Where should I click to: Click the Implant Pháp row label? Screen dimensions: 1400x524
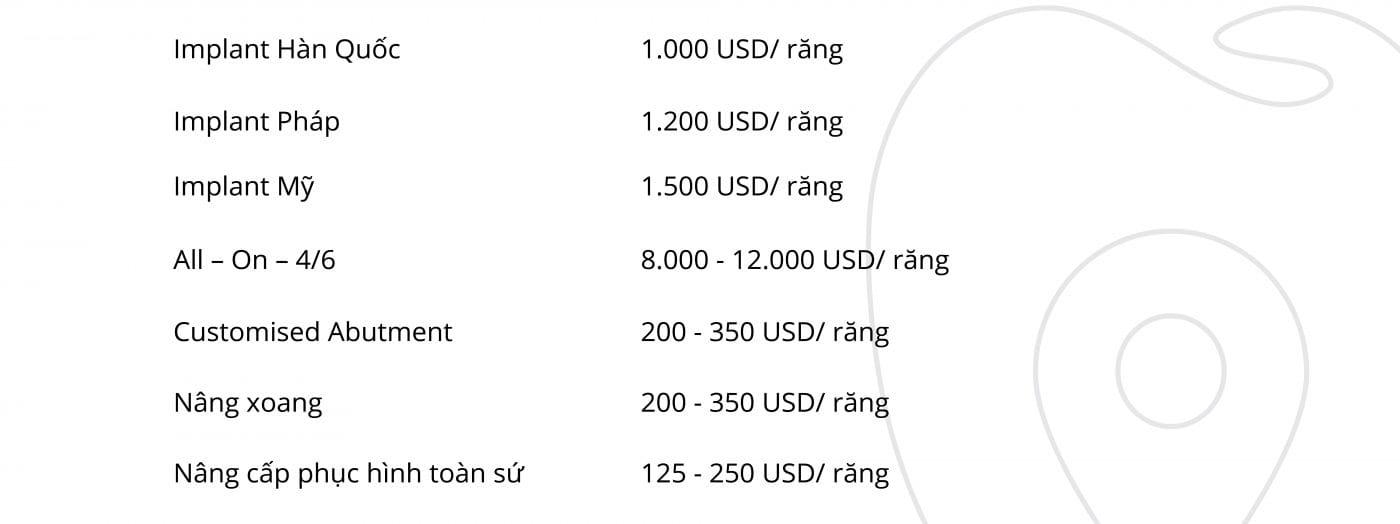click(x=257, y=122)
